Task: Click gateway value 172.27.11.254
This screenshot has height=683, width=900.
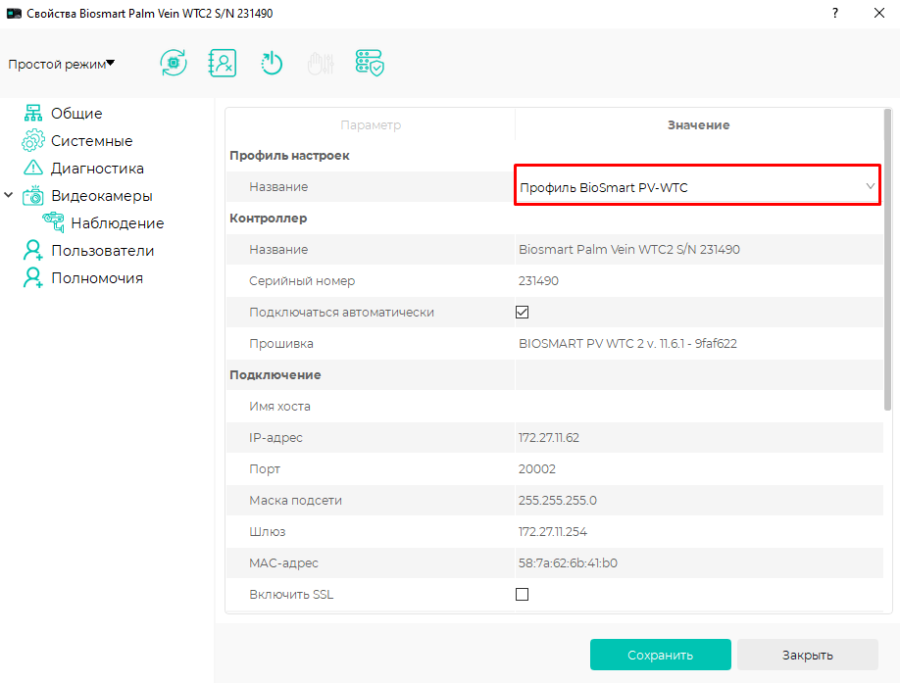Action: pyautogui.click(x=552, y=531)
